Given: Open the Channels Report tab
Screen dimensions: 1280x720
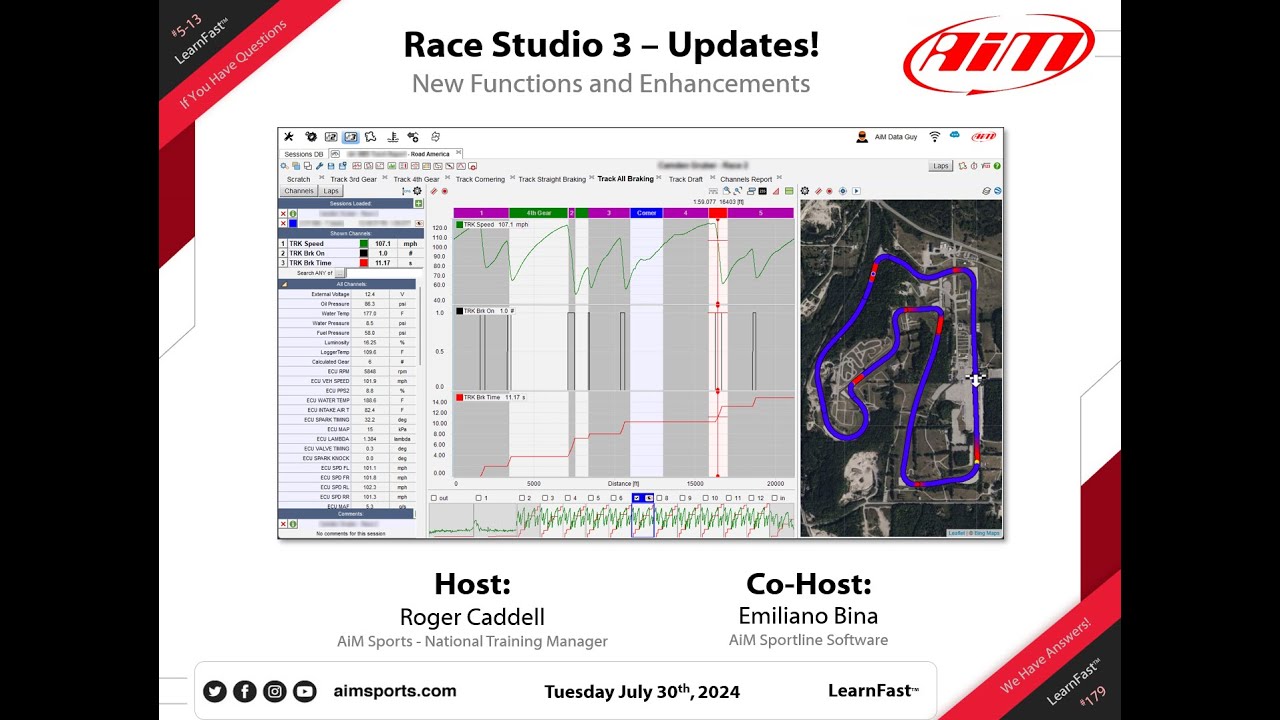Looking at the screenshot, I should (x=746, y=180).
